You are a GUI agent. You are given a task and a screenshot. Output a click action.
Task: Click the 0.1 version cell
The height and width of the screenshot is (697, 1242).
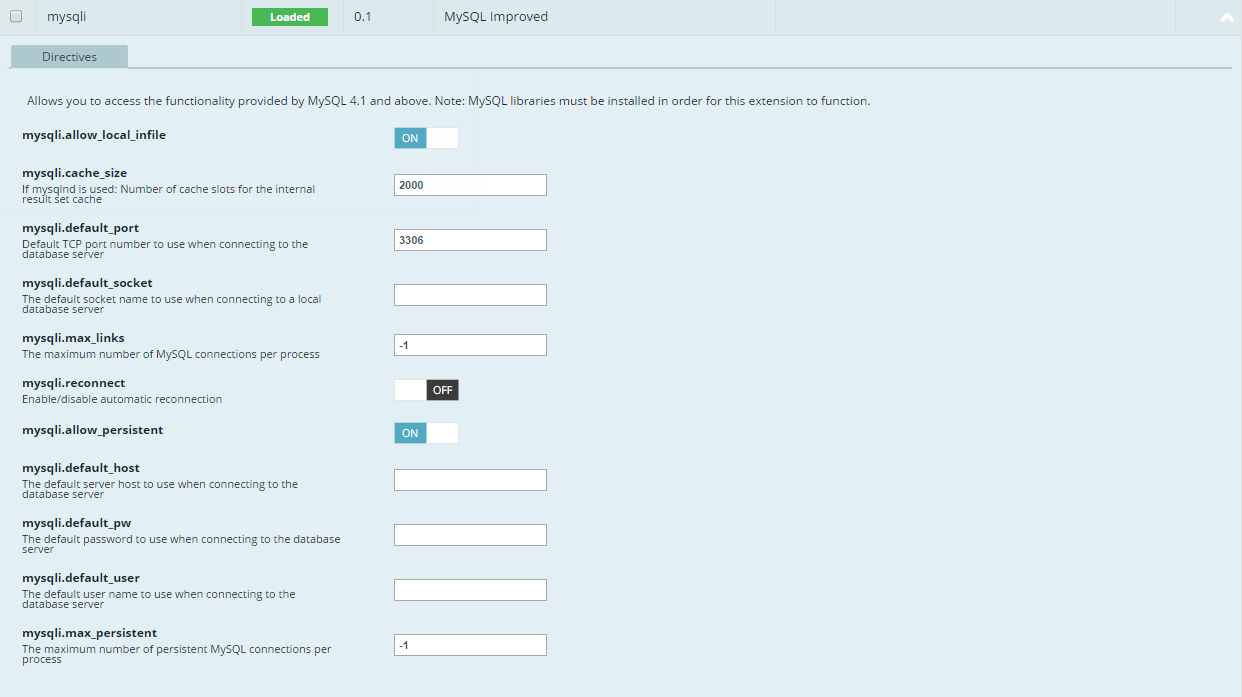362,17
